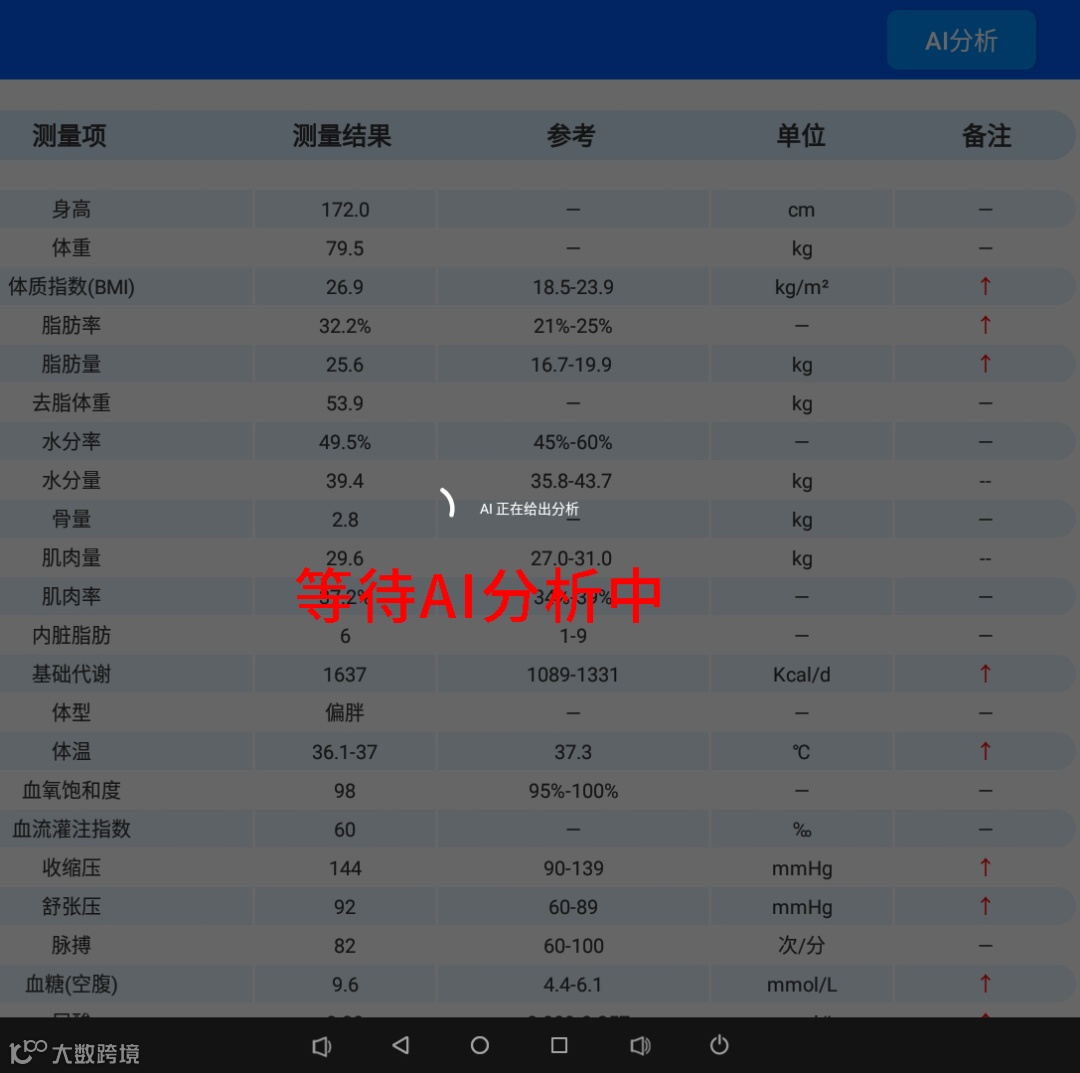Select the 体型 row label
Image resolution: width=1080 pixels, height=1073 pixels.
point(71,713)
